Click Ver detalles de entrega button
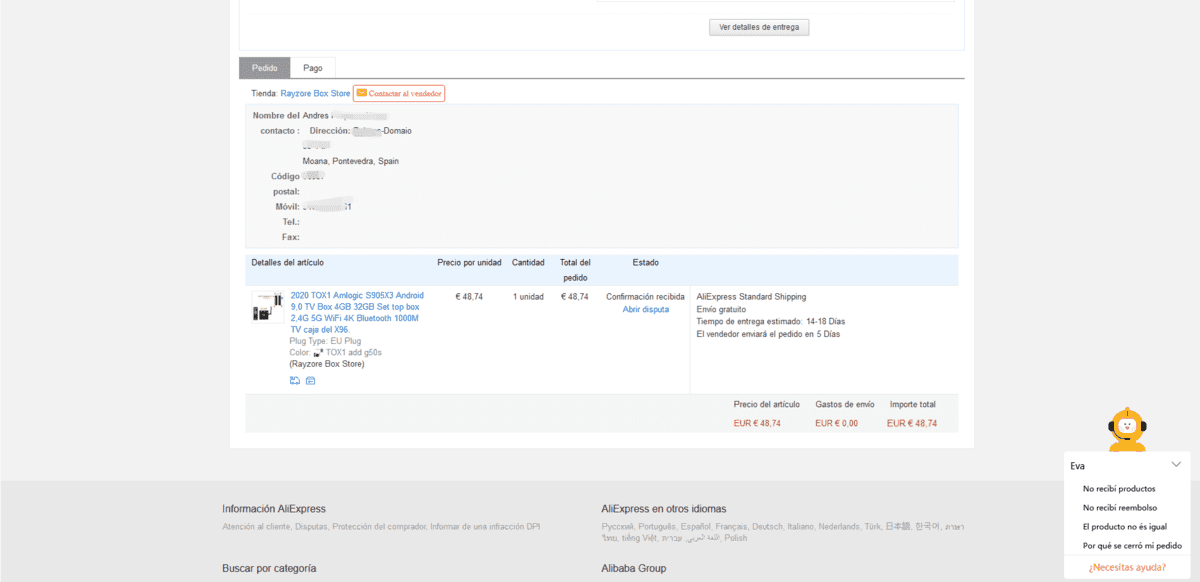1200x582 pixels. pos(759,27)
